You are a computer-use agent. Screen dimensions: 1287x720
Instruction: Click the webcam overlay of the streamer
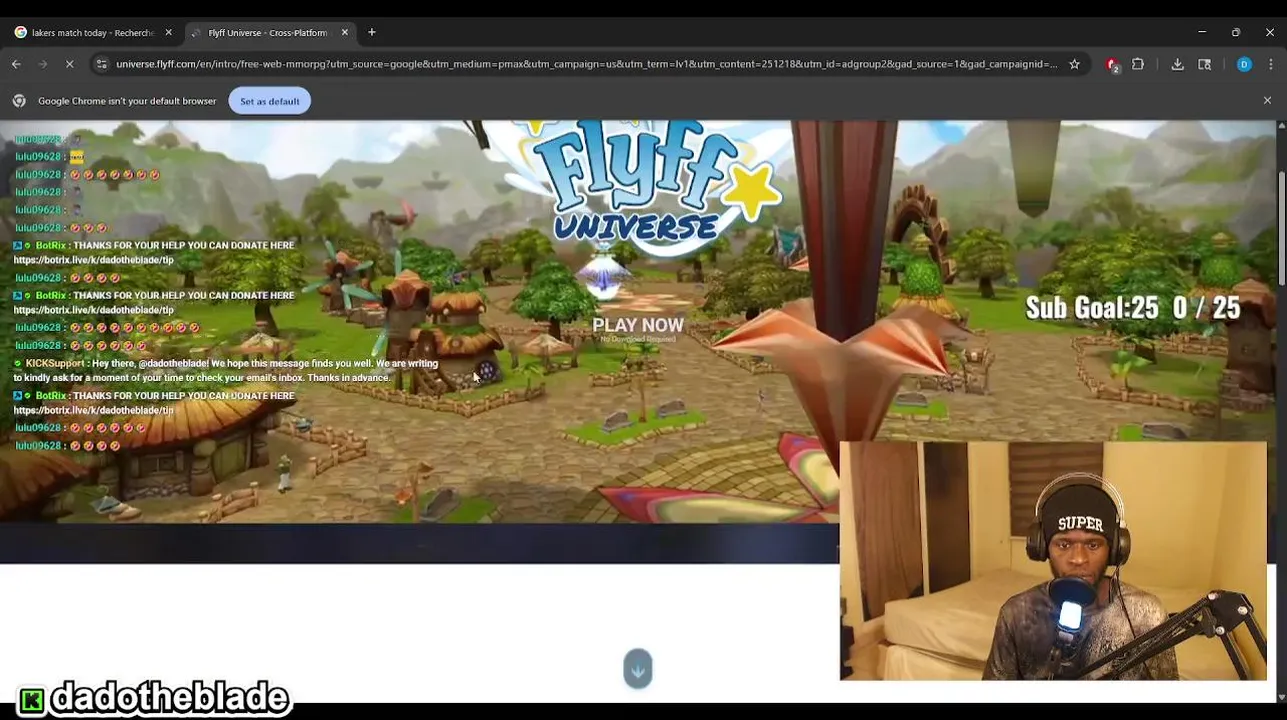(x=1053, y=561)
